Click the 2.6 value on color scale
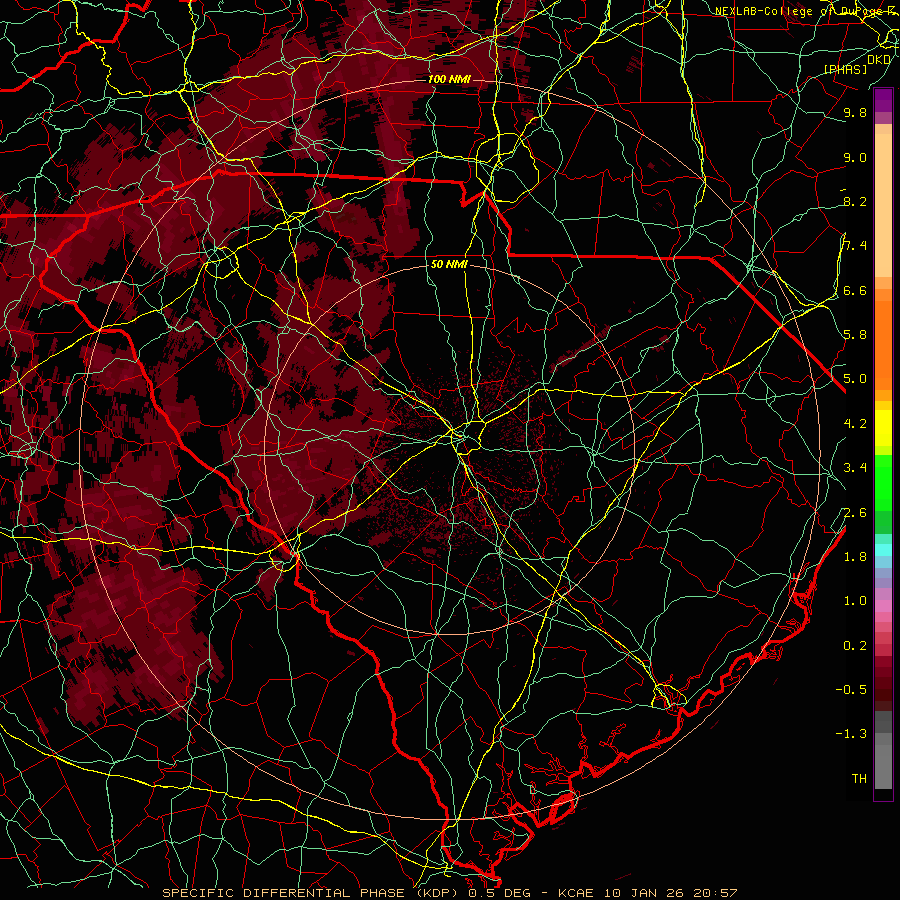The width and height of the screenshot is (900, 900). [x=855, y=512]
